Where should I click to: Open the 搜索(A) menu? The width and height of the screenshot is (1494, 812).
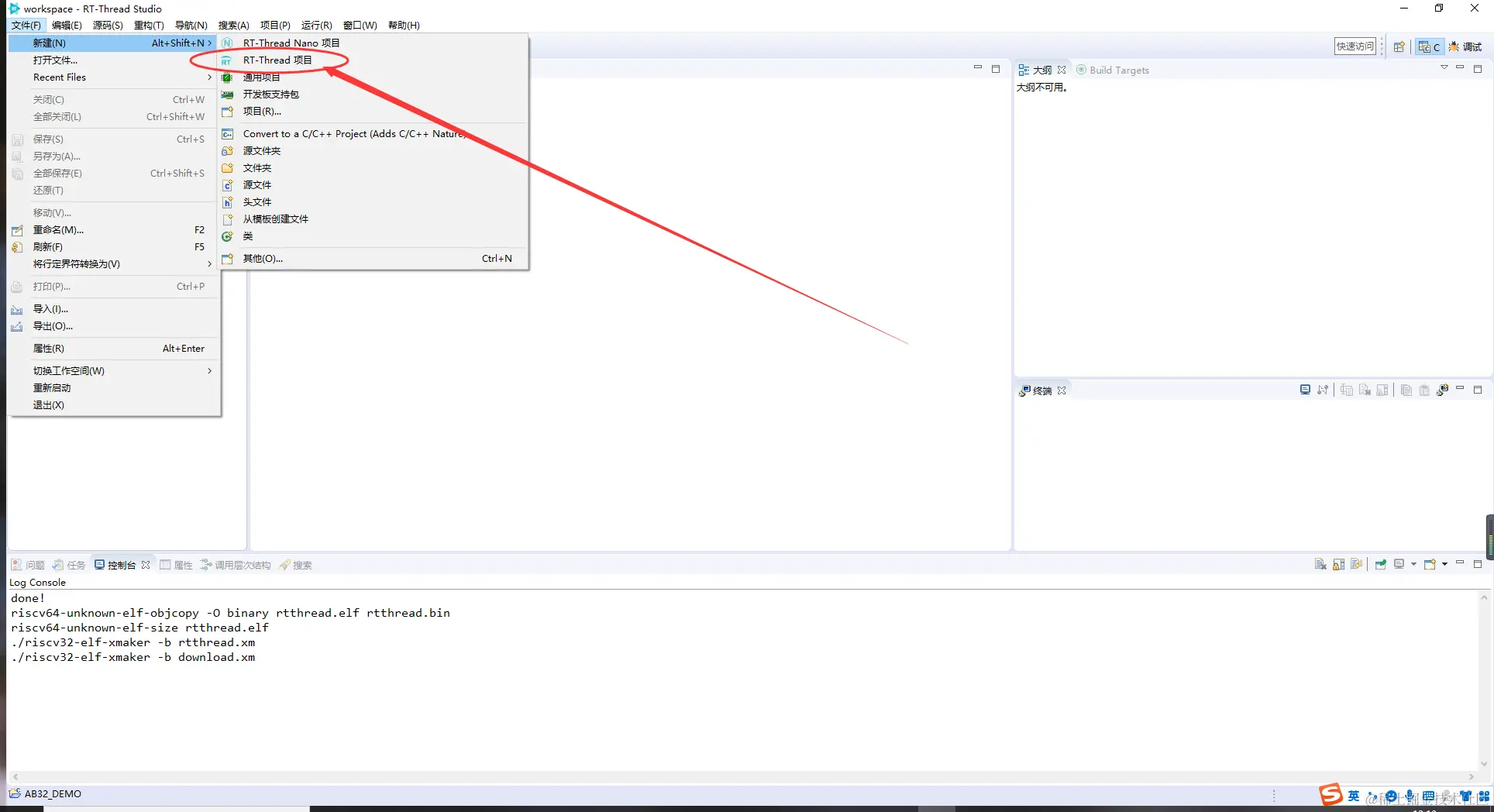(233, 26)
